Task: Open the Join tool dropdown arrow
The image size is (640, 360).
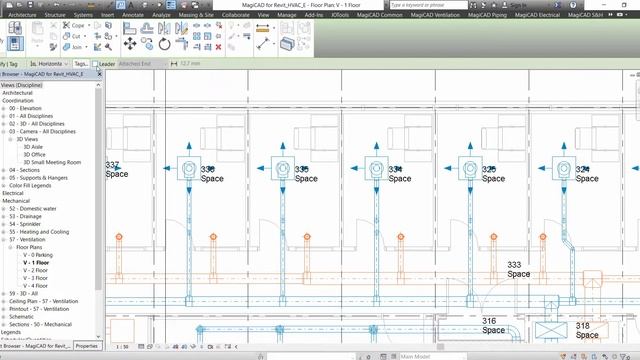Action: tap(86, 47)
